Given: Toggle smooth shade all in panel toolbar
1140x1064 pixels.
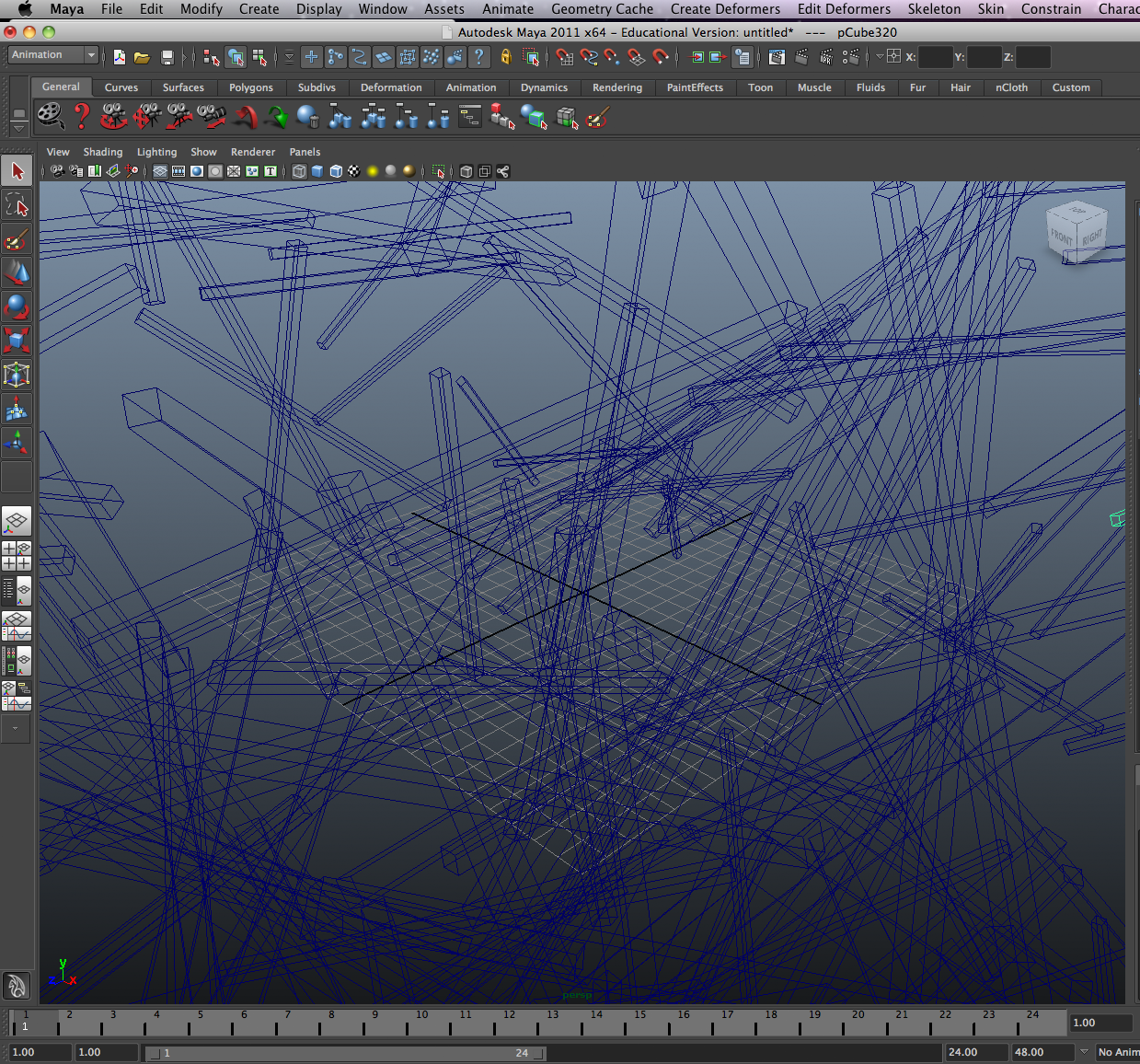Looking at the screenshot, I should (317, 171).
